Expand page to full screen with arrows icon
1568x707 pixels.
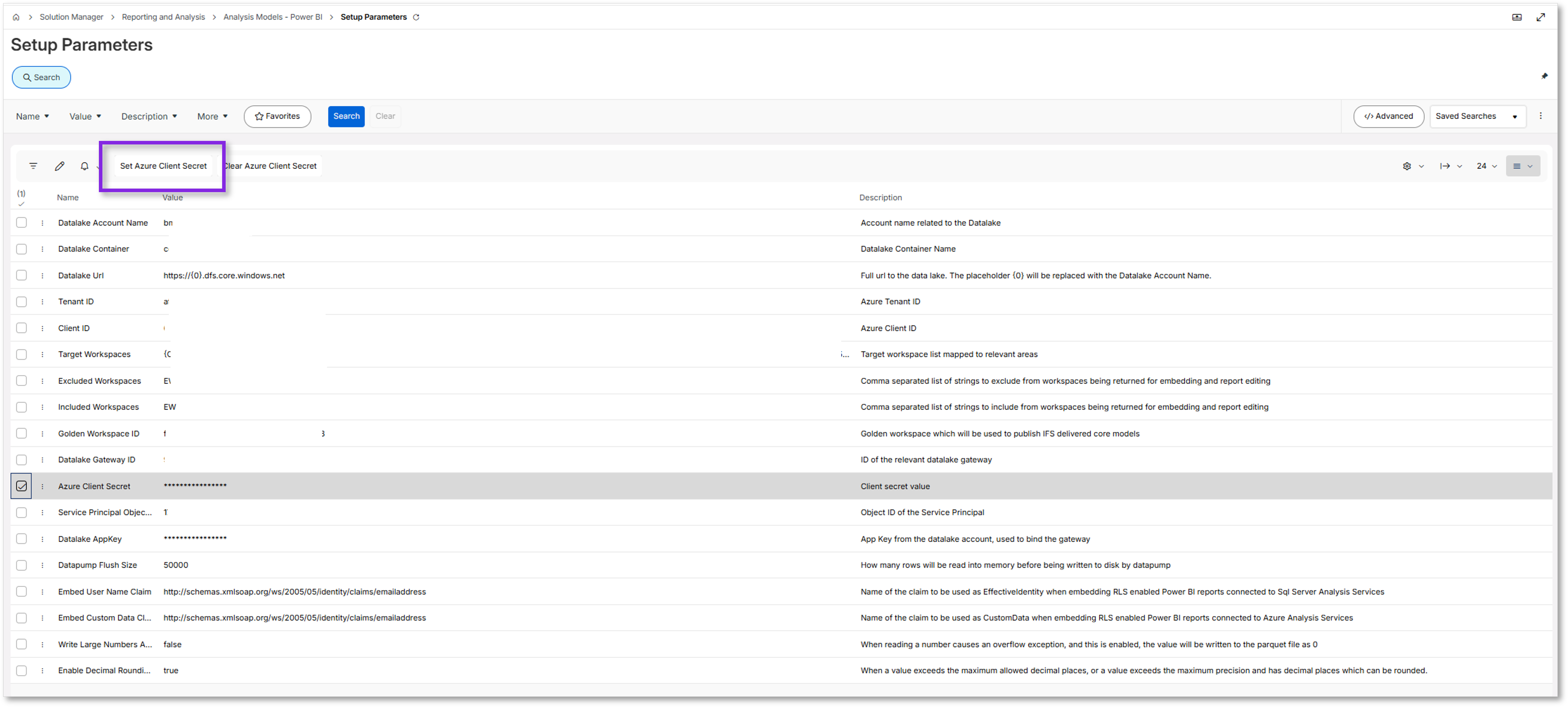click(1540, 17)
